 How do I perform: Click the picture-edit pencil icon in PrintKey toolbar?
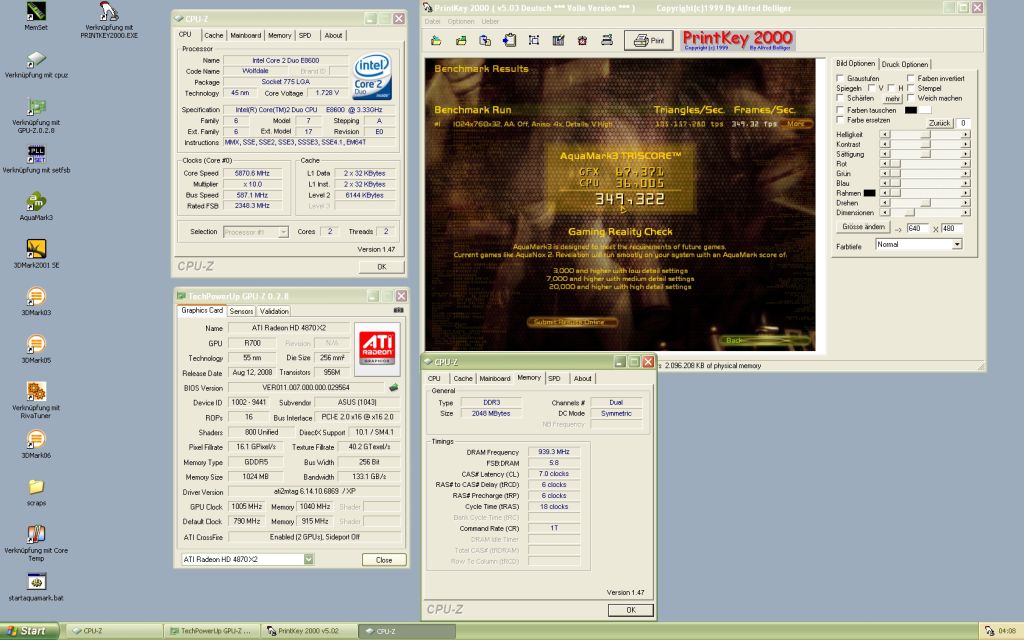(558, 40)
